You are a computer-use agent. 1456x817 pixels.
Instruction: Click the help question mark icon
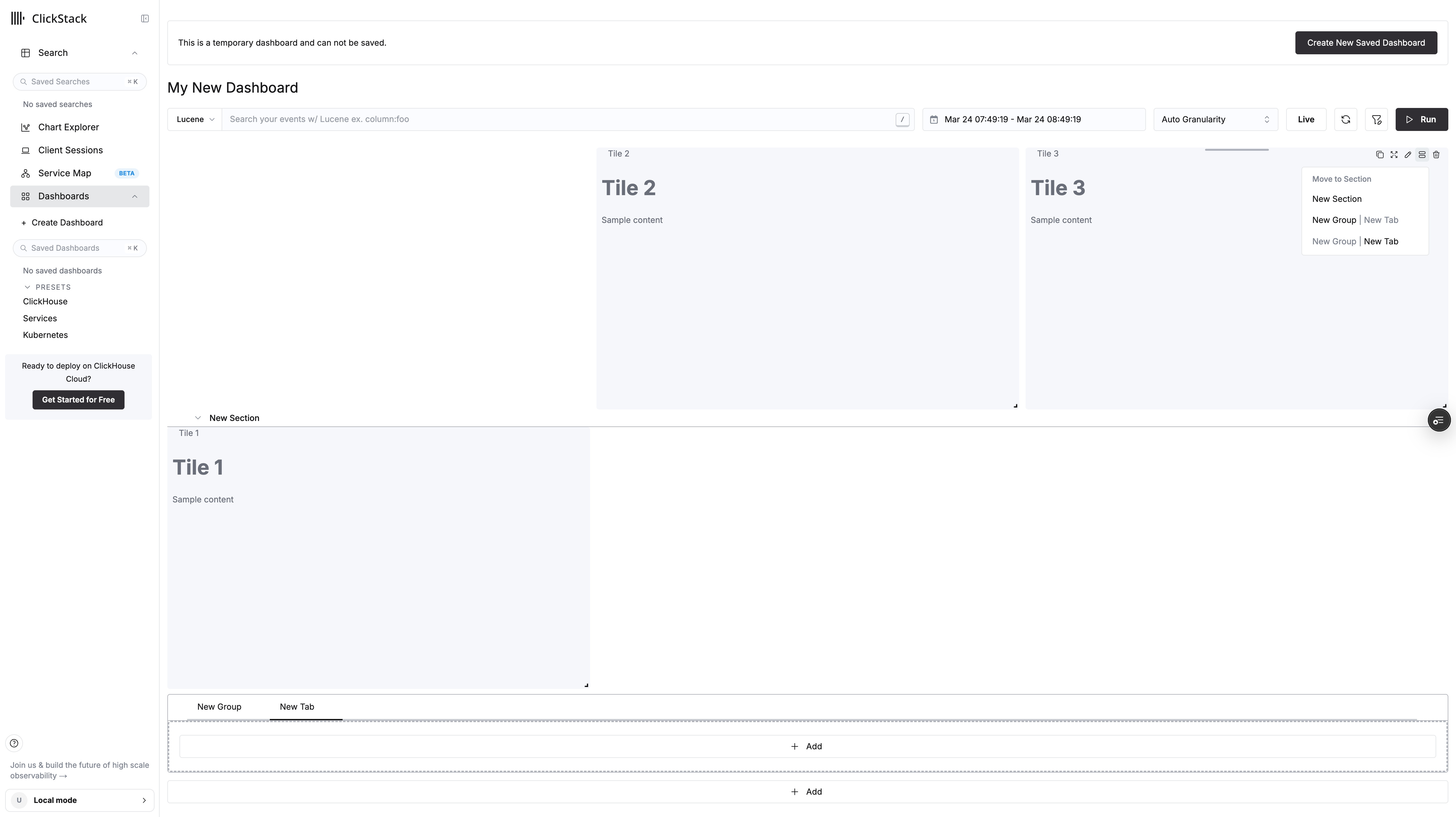click(14, 743)
